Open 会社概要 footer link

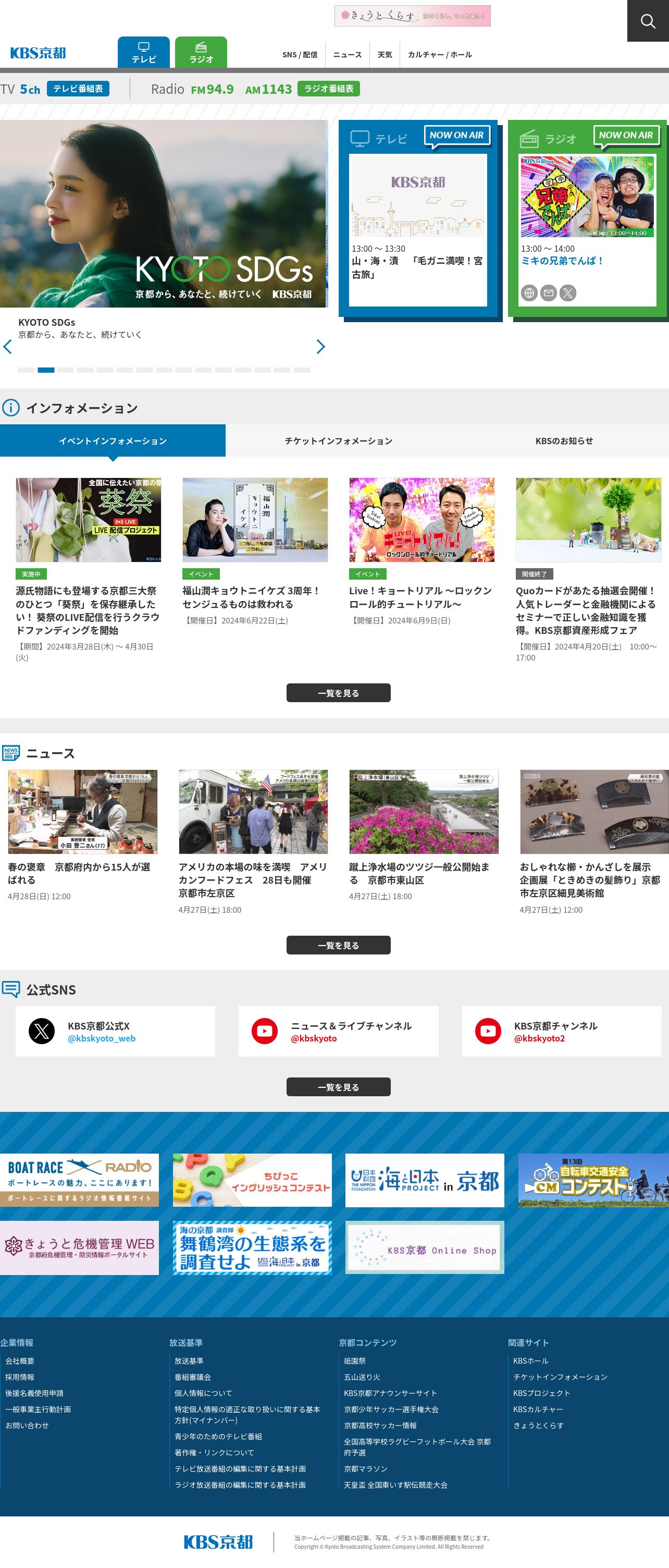(20, 1361)
